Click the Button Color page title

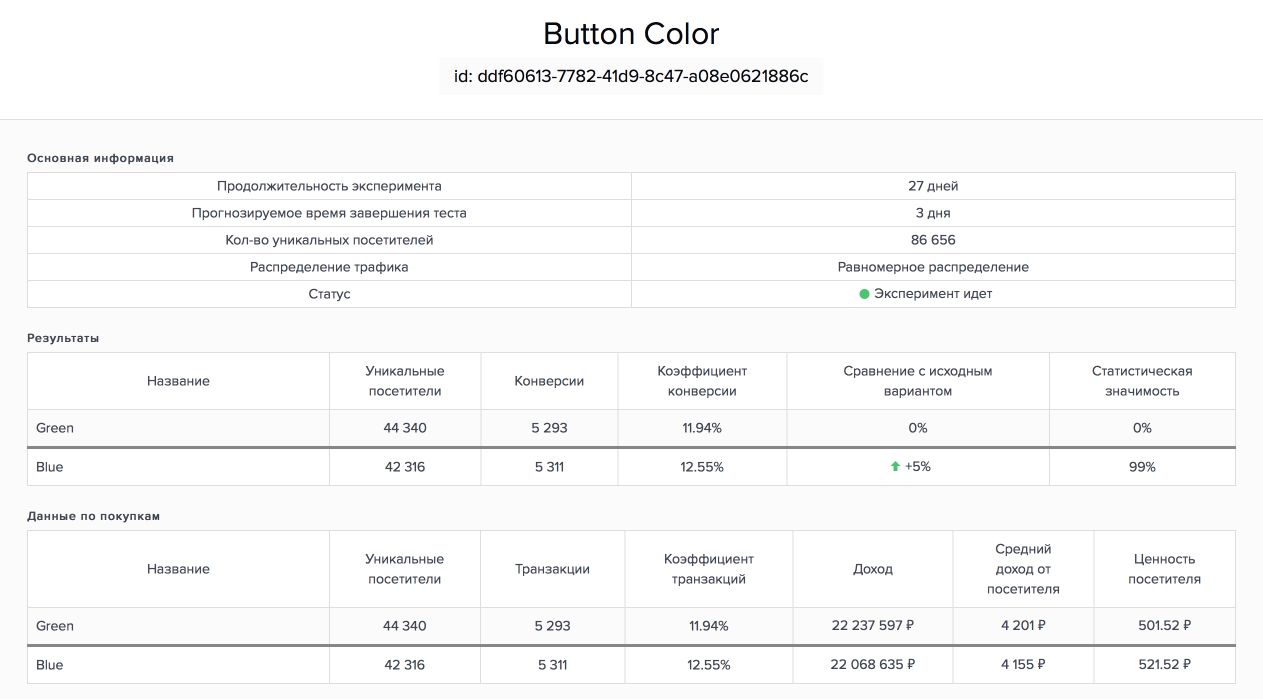pos(631,33)
